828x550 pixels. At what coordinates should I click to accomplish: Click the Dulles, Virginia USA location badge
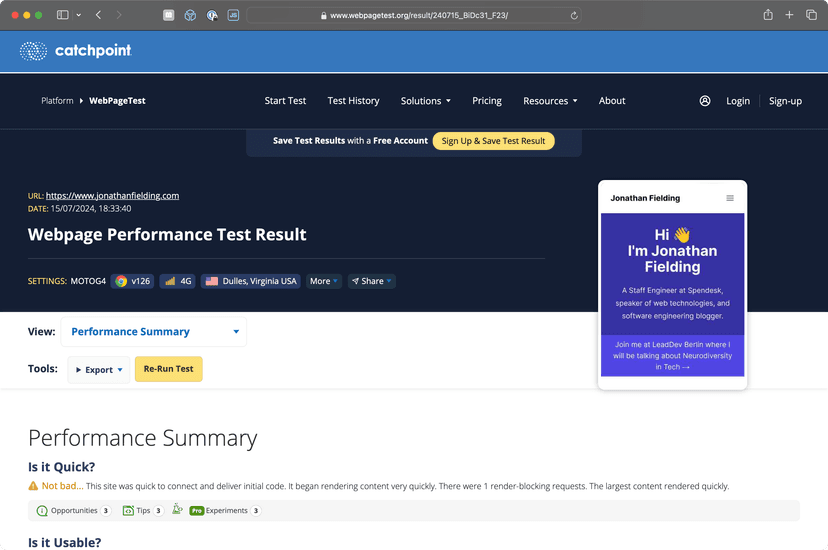pyautogui.click(x=251, y=281)
